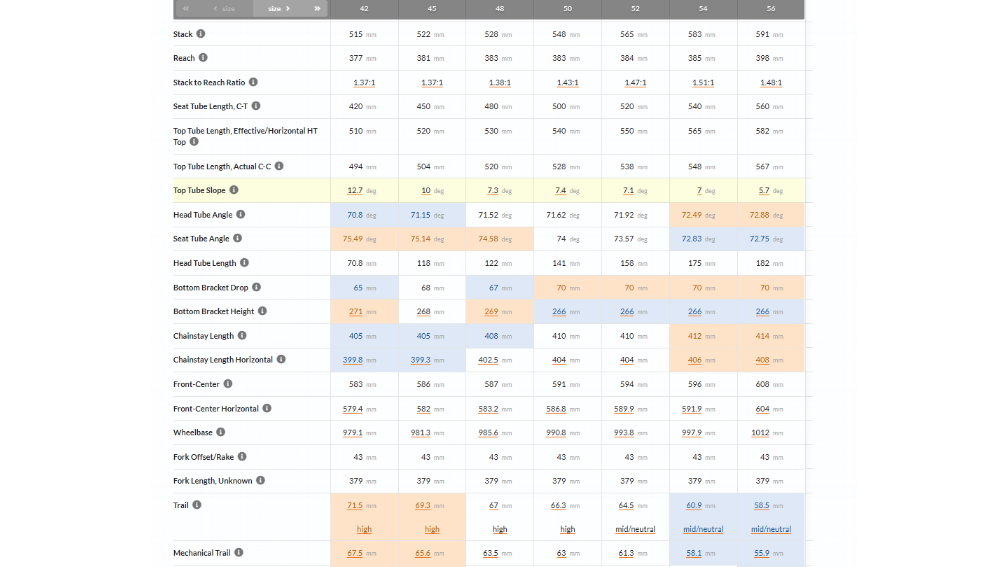Open info icon beside Bottom Bracket Height
Screen dimensions: 1008x567
(x=262, y=311)
